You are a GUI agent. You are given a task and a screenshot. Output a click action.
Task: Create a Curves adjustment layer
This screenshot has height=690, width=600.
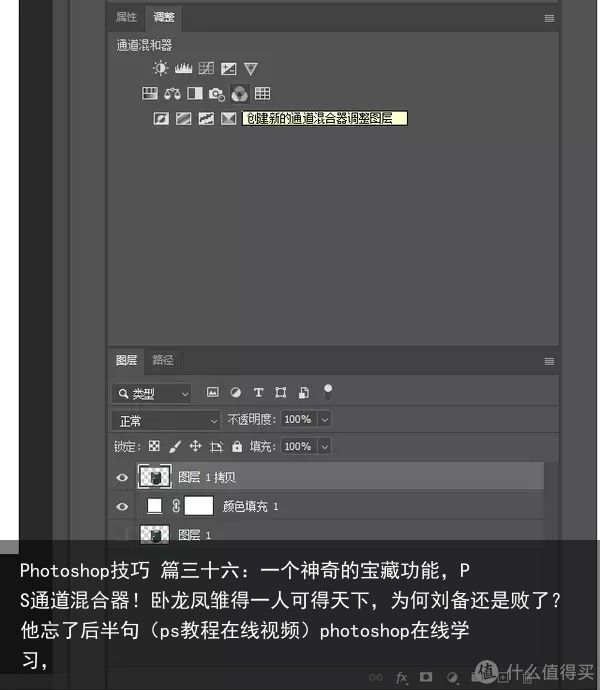pos(206,68)
